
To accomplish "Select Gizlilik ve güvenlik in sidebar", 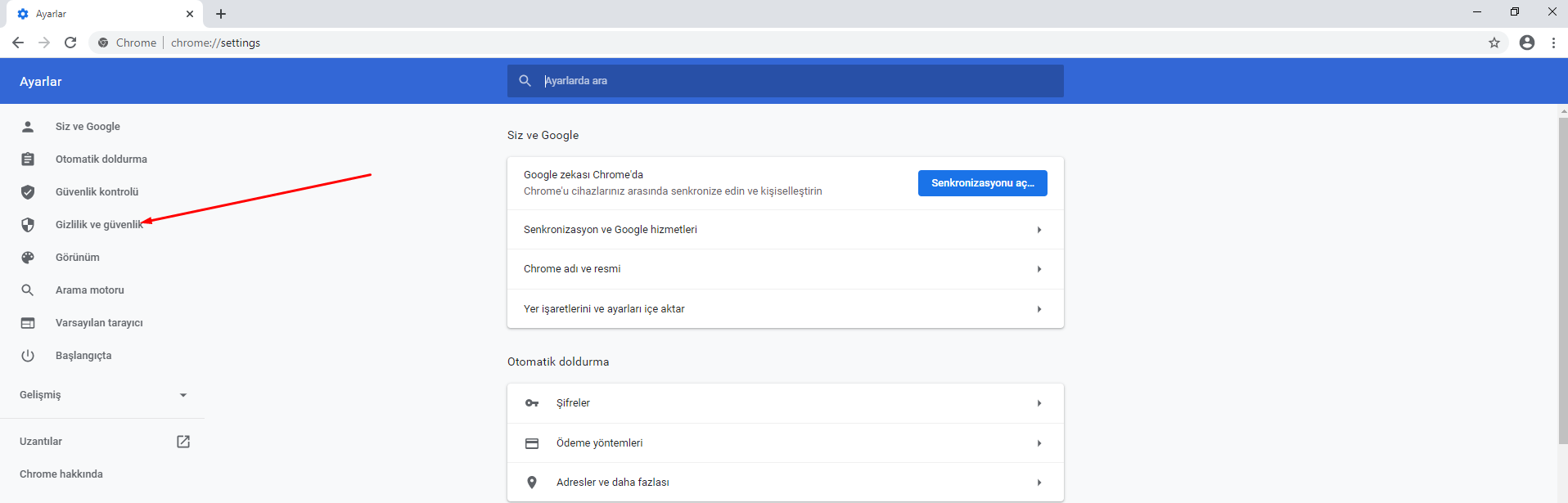I will click(x=98, y=225).
